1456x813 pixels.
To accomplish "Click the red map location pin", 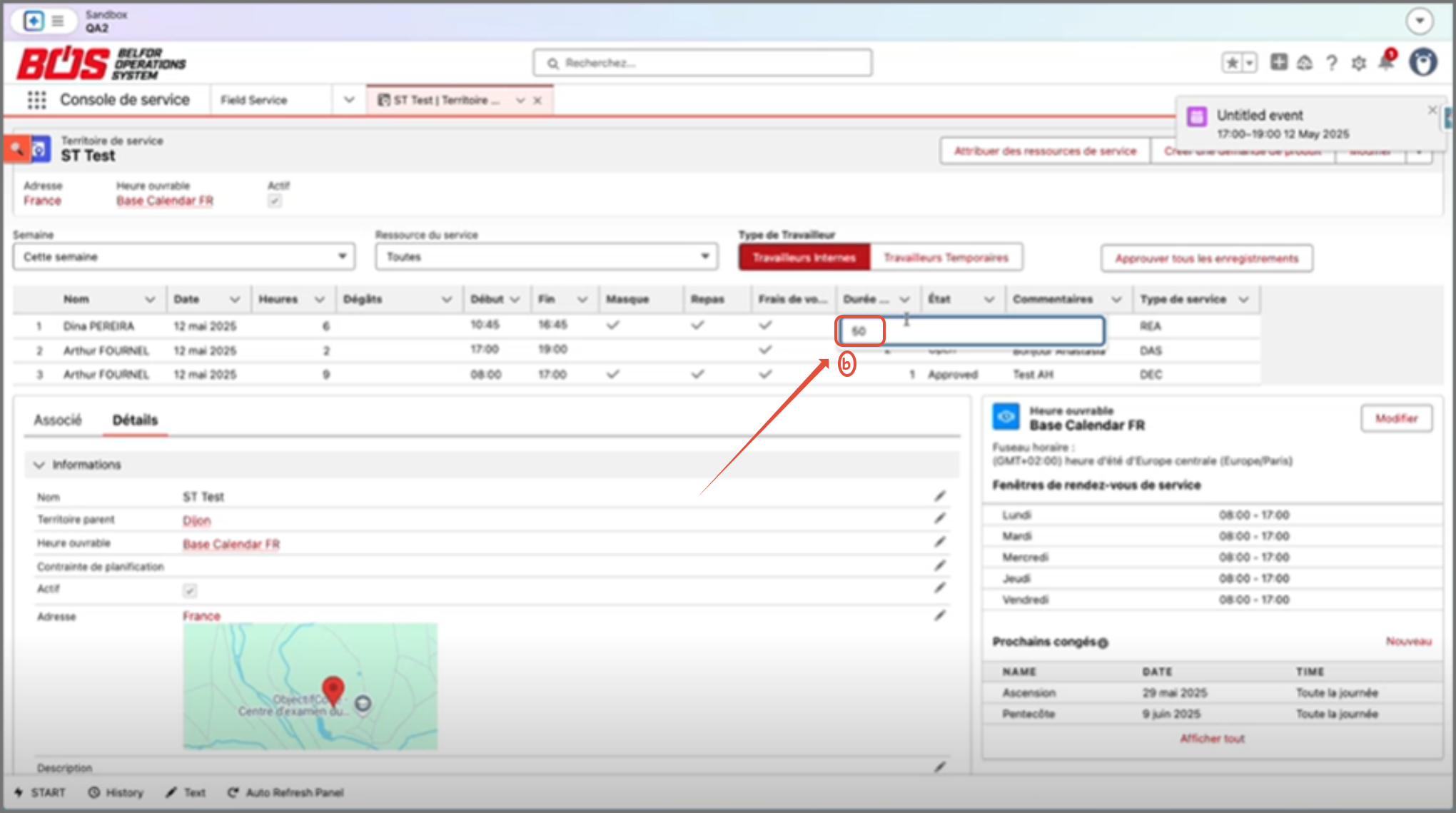I will (333, 691).
